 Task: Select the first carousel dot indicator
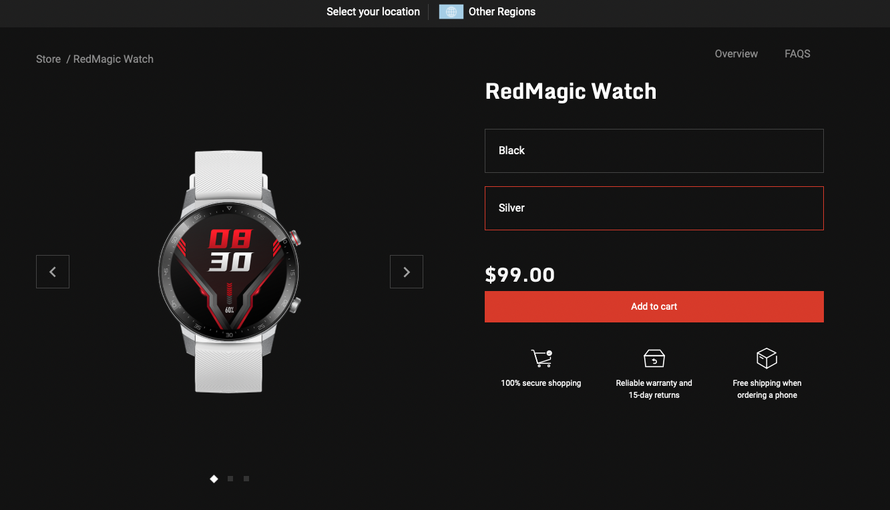[x=214, y=479]
